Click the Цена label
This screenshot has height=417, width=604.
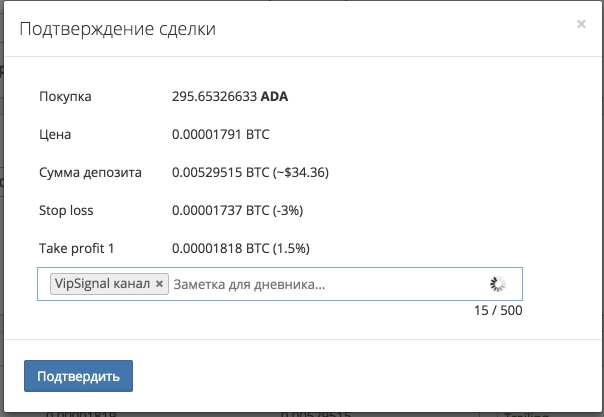(55, 134)
